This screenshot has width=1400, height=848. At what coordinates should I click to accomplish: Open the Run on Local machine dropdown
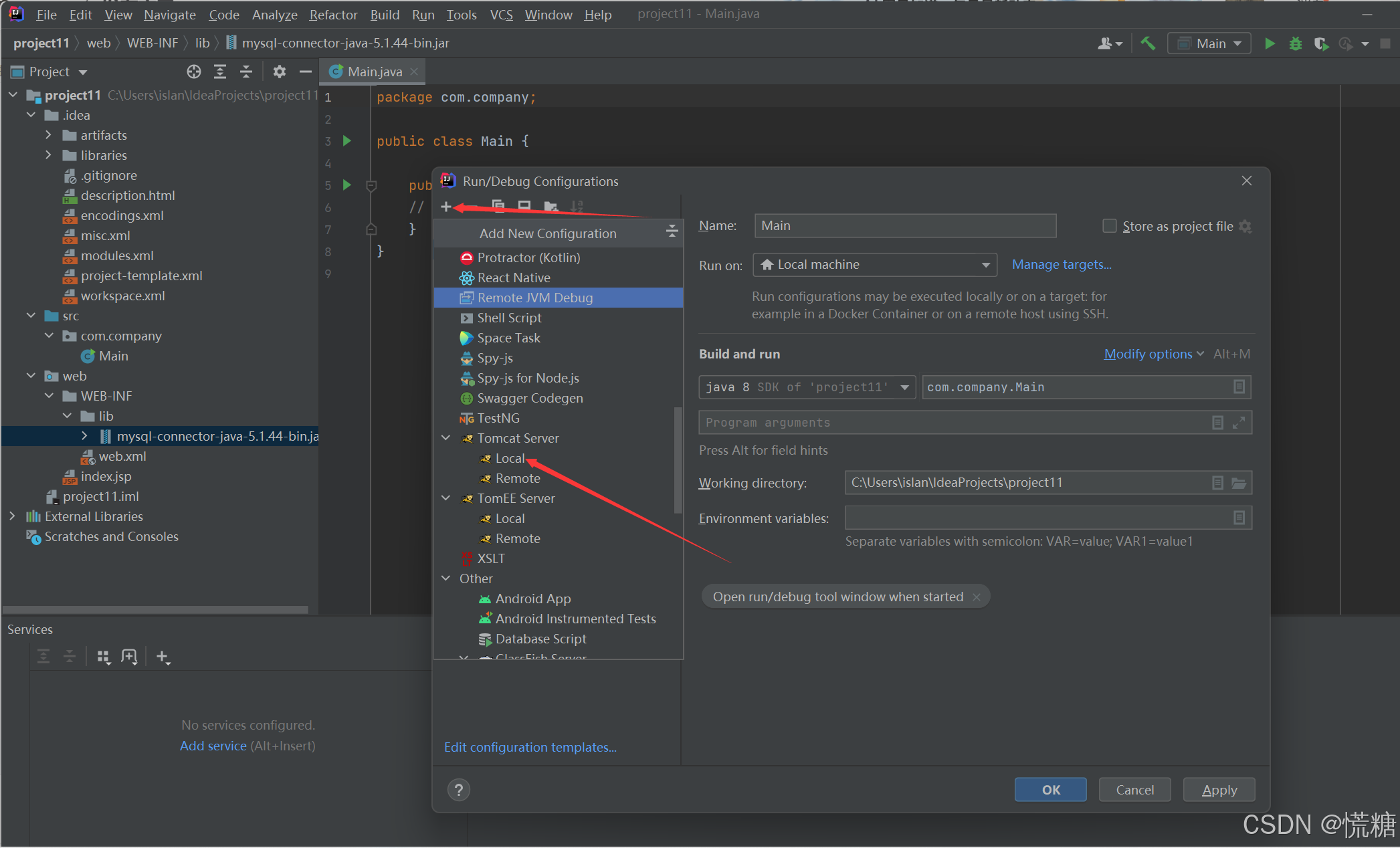[x=875, y=265]
